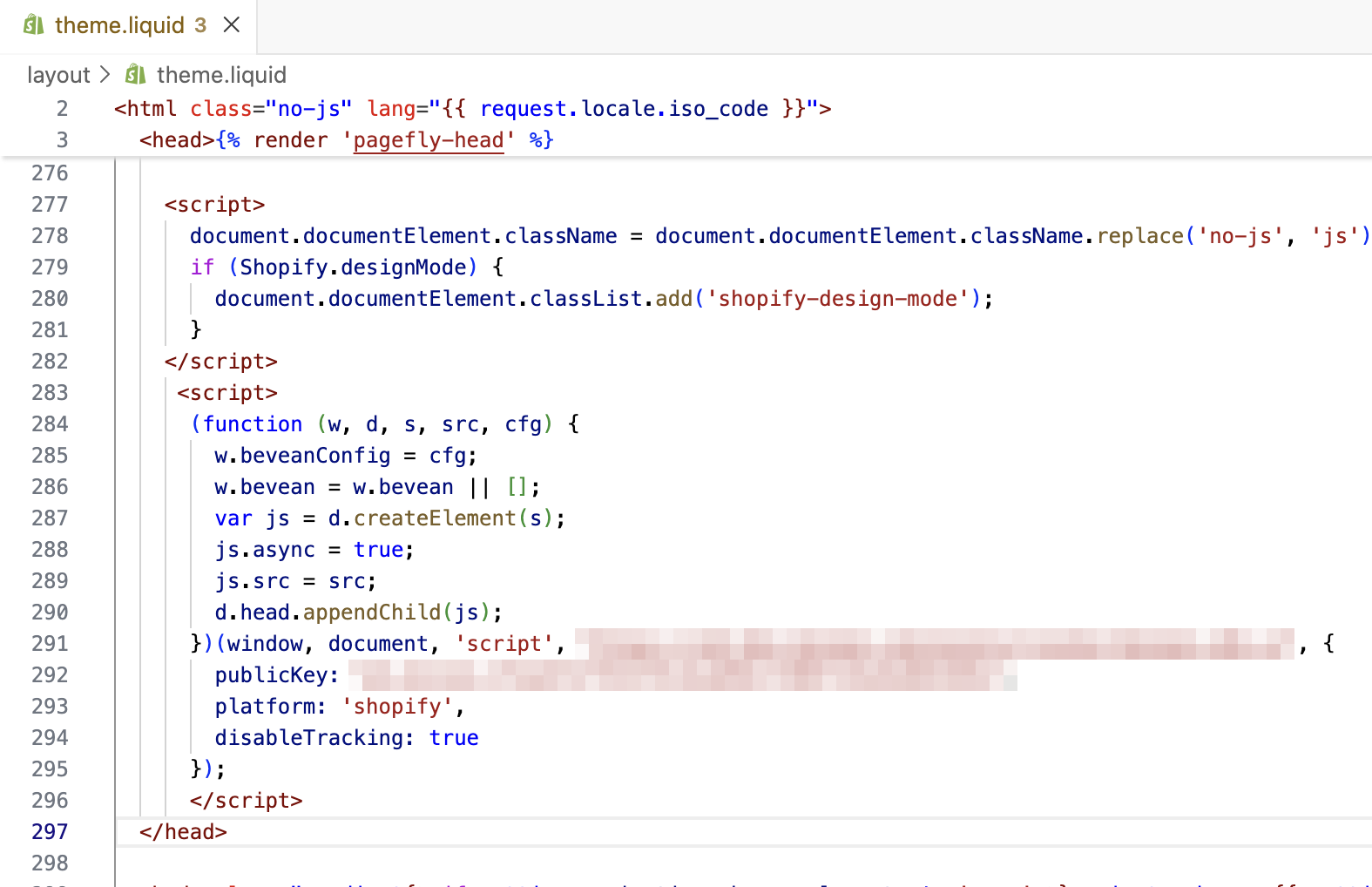Screen dimensions: 1372x887
Task: Click the empty array brackets on line 286
Action: click(x=517, y=487)
